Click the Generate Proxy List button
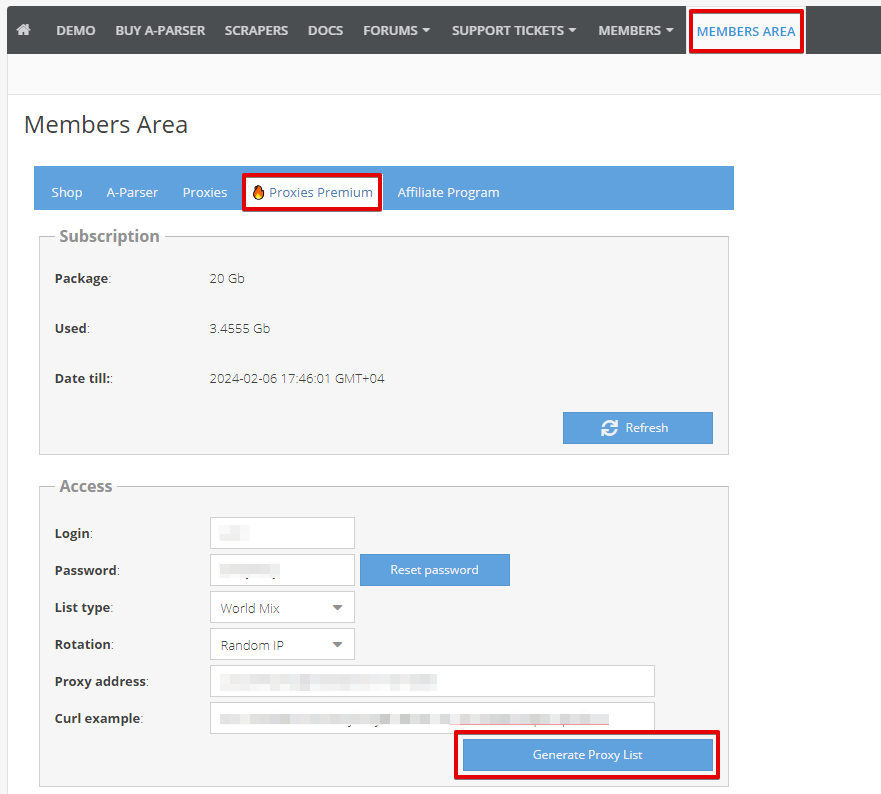The image size is (881, 794). [587, 754]
